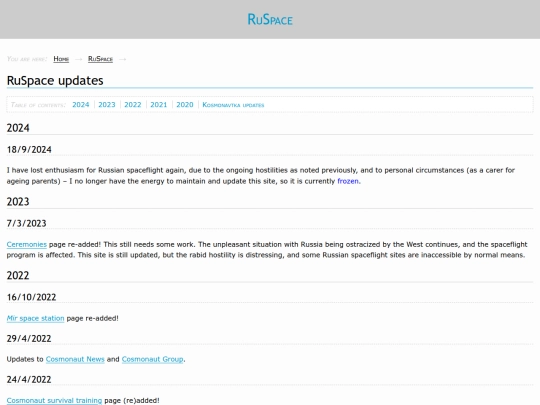The height and width of the screenshot is (405, 540).
Task: Select the 2023 section heading
Action: 18,202
